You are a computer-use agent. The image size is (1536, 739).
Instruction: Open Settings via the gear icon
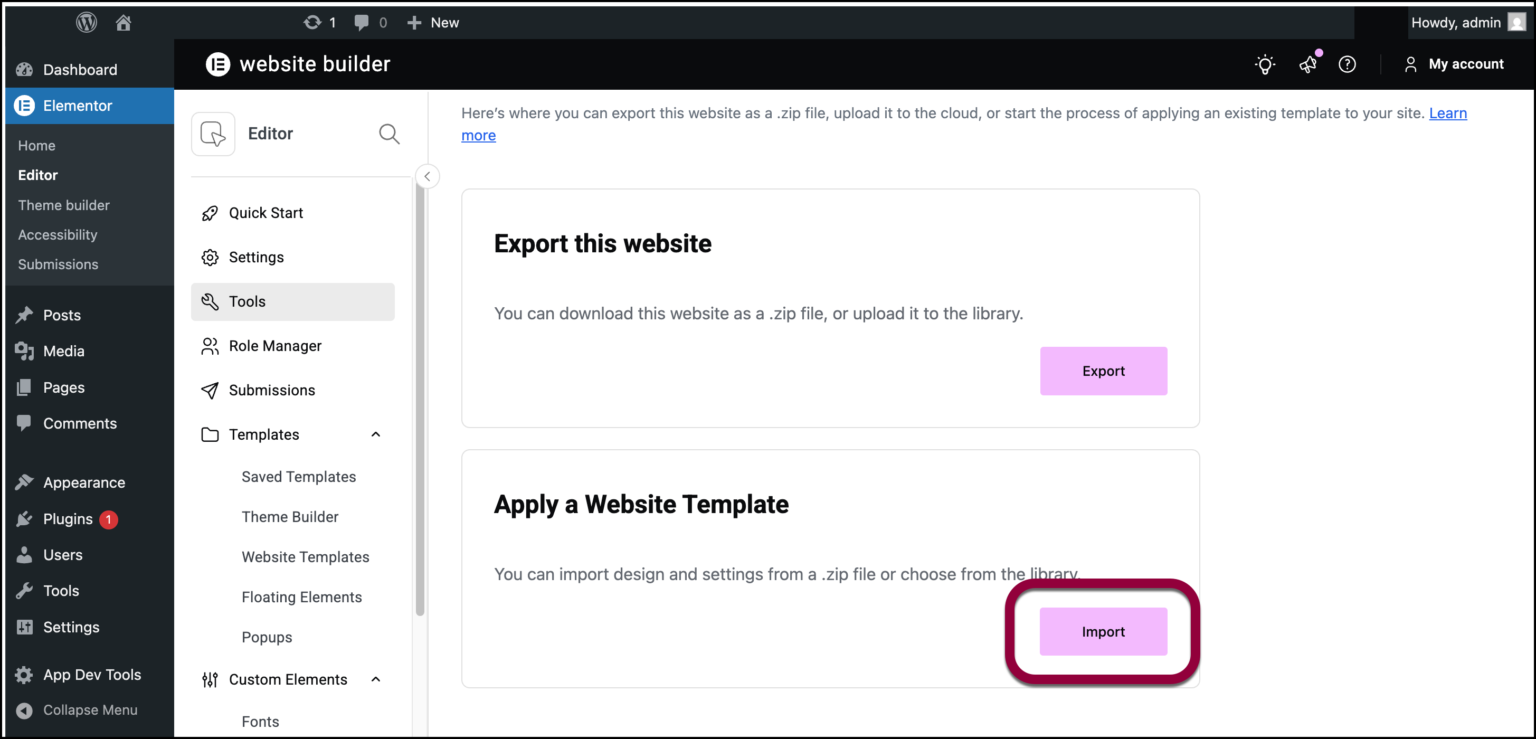pyautogui.click(x=209, y=257)
